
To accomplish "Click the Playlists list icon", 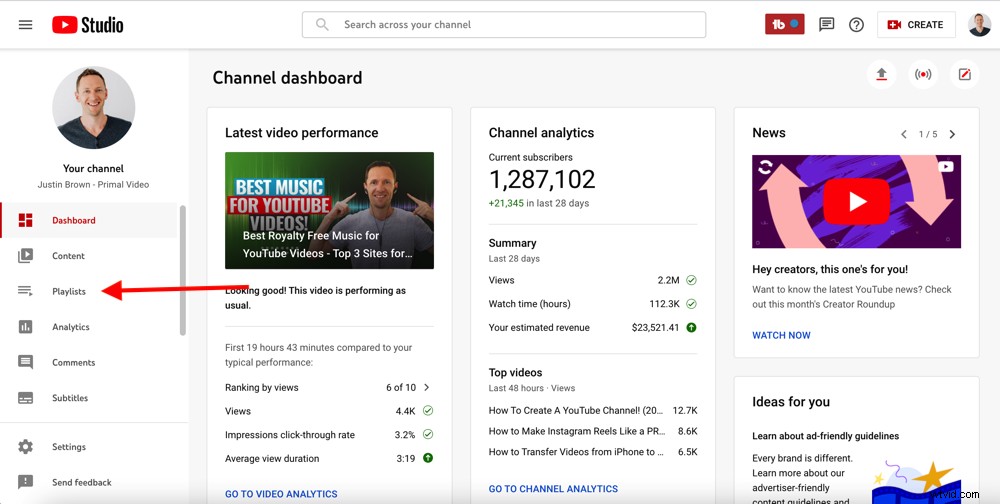I will click(26, 292).
